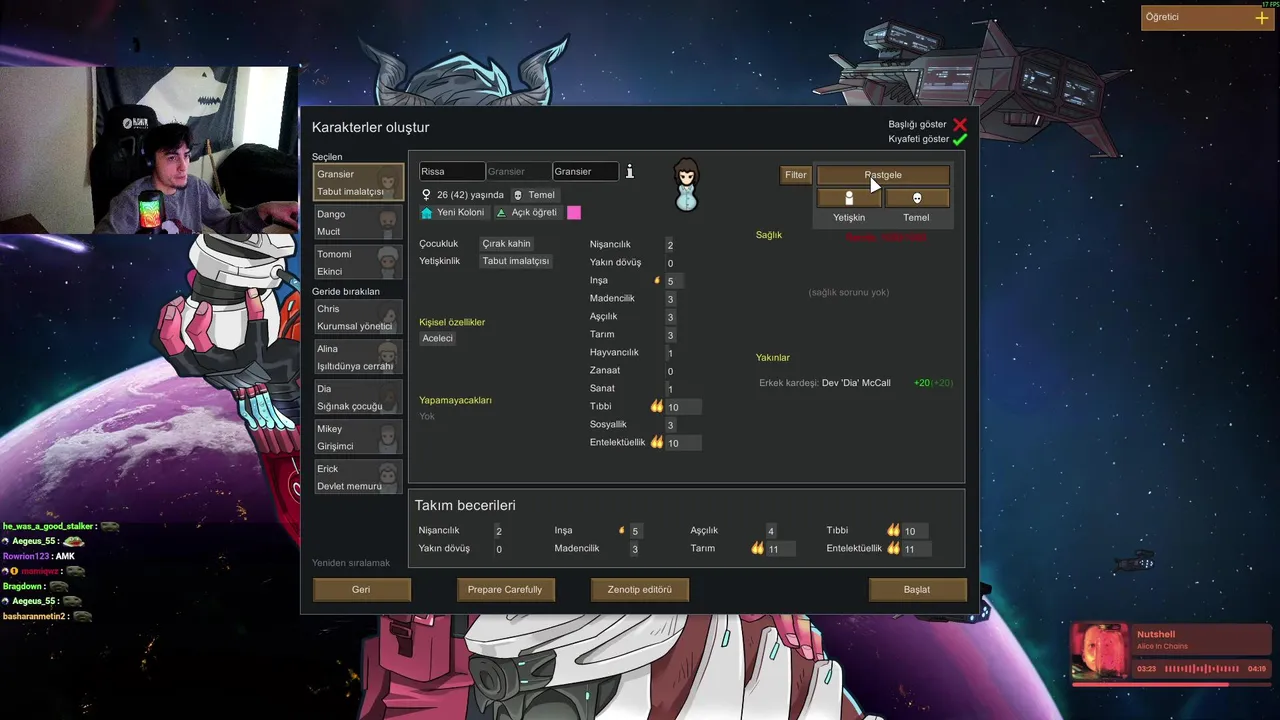Image resolution: width=1280 pixels, height=720 pixels.
Task: Click the team skills Tıbbi flame icon
Action: [893, 531]
